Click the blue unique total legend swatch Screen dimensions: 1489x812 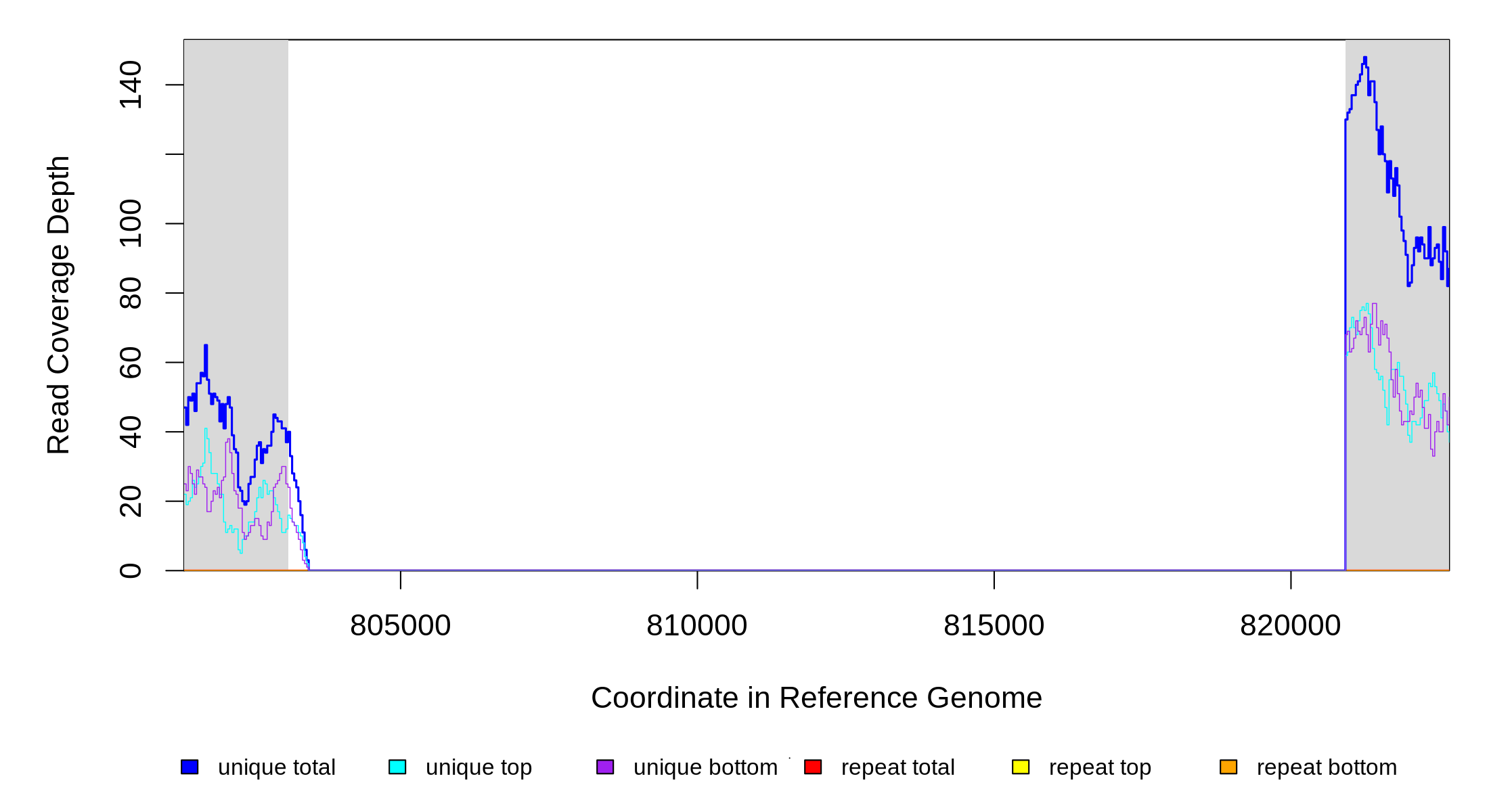pyautogui.click(x=190, y=767)
